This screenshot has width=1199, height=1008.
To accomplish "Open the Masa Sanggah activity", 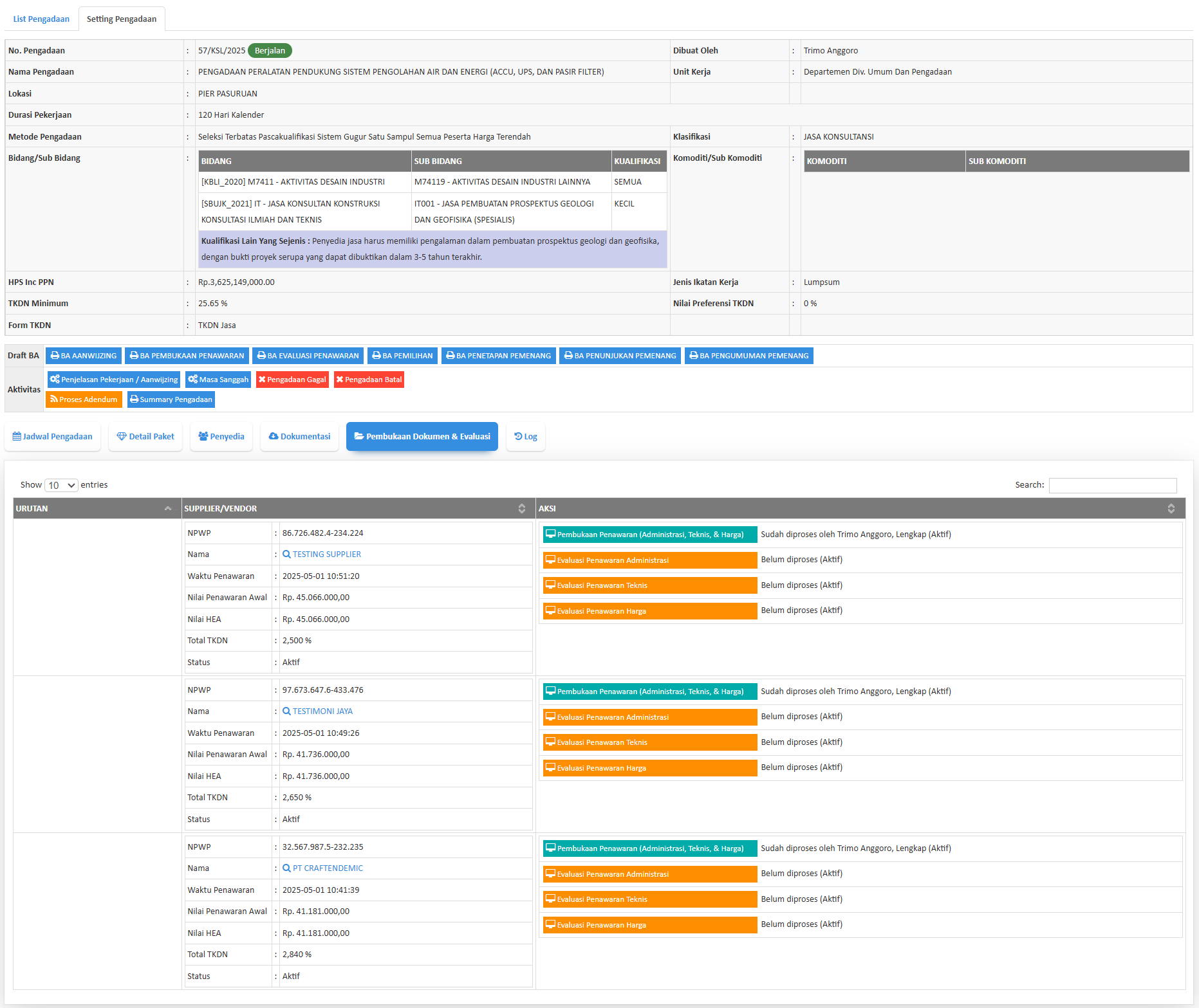I will coord(218,380).
